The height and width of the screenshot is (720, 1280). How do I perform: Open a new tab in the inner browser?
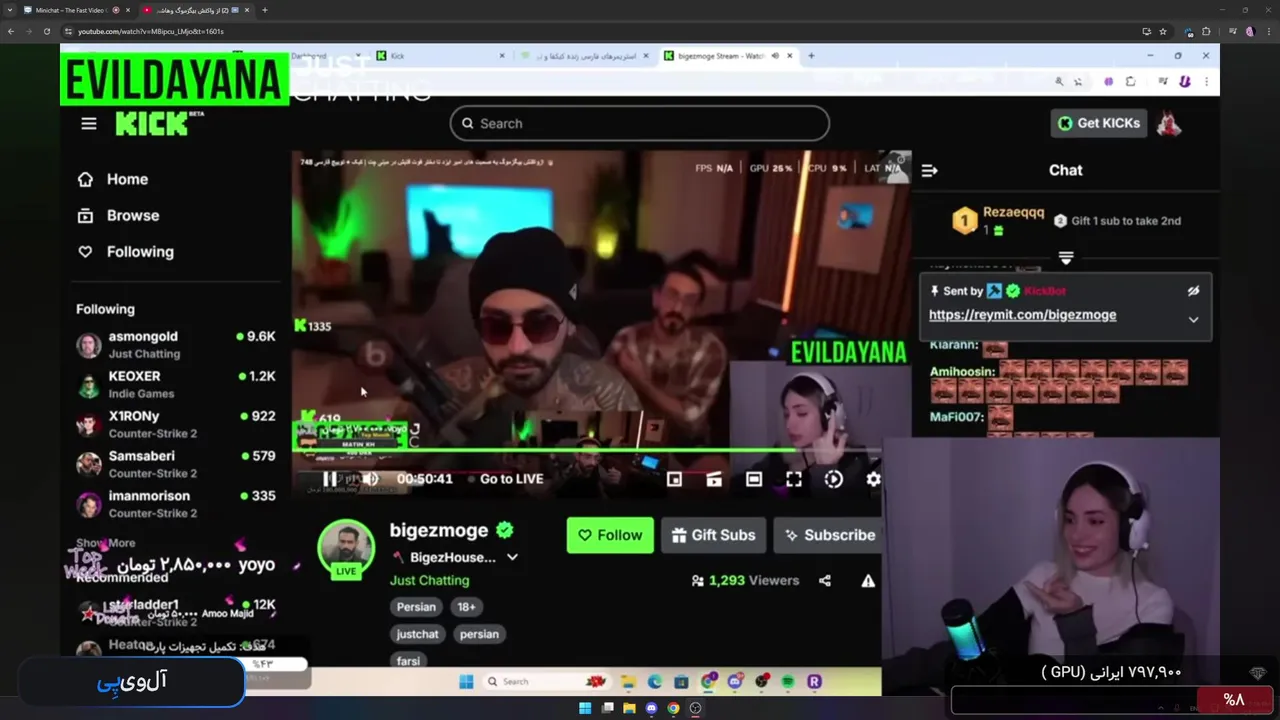[811, 56]
